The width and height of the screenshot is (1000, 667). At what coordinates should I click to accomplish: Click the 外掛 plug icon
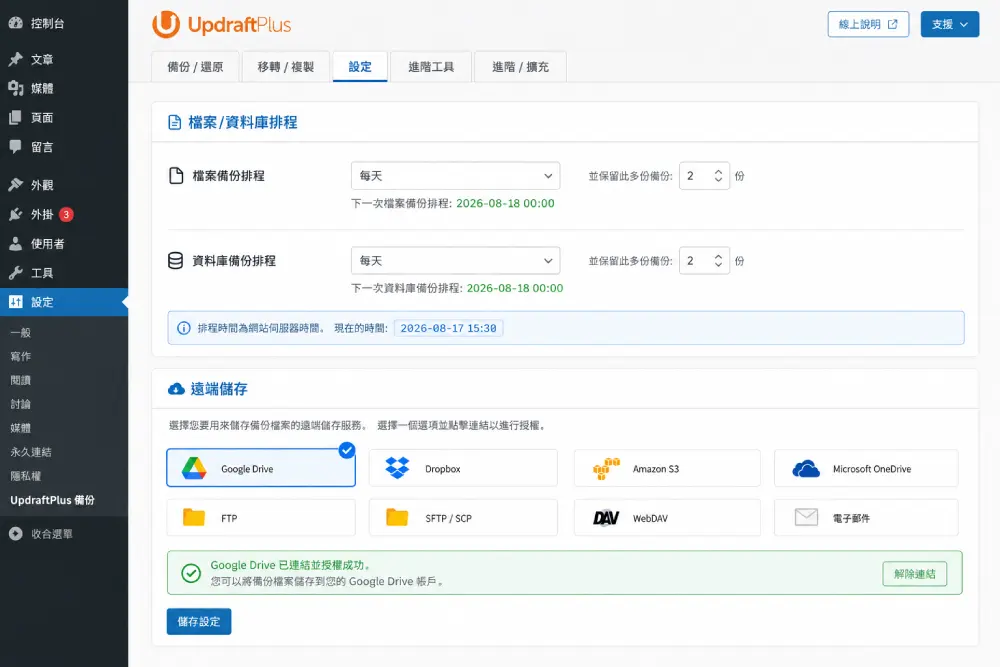click(16, 214)
